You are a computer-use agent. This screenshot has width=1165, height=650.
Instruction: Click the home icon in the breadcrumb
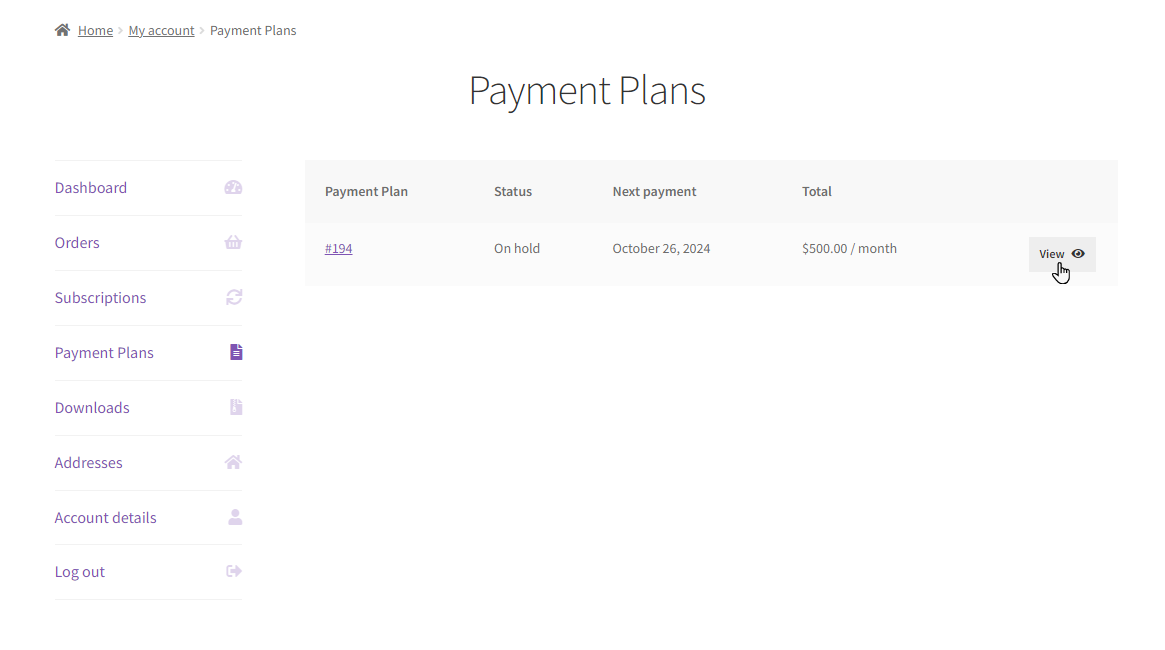[x=62, y=30]
